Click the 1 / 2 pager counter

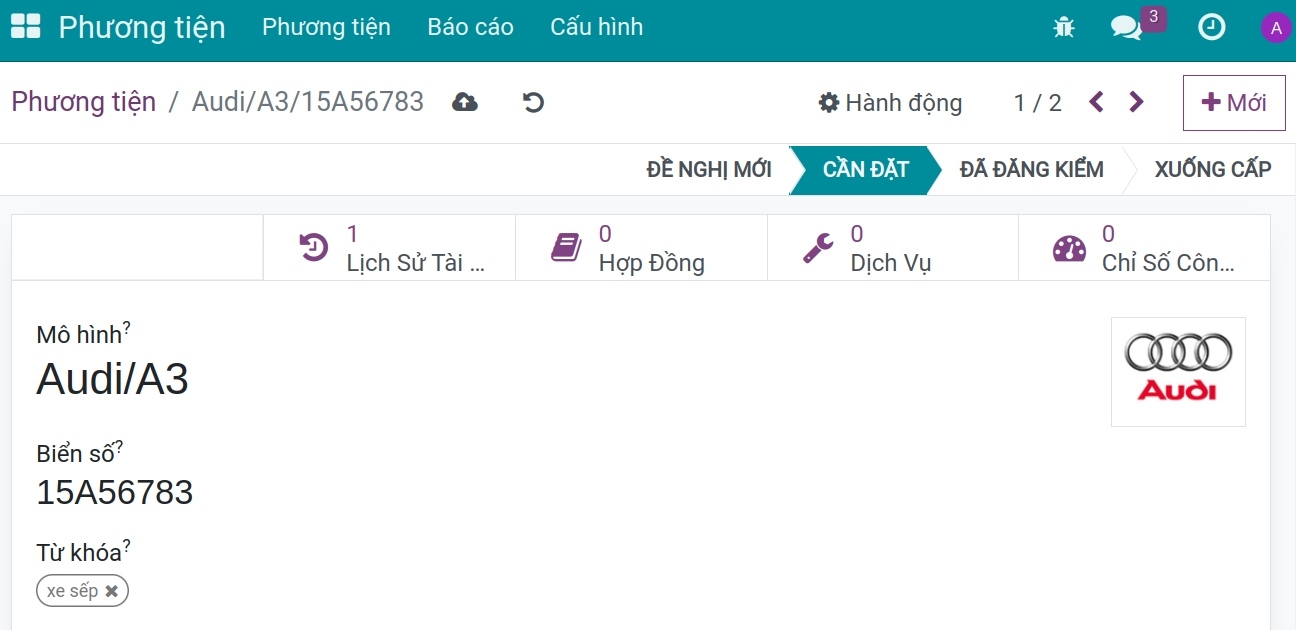pos(1037,102)
